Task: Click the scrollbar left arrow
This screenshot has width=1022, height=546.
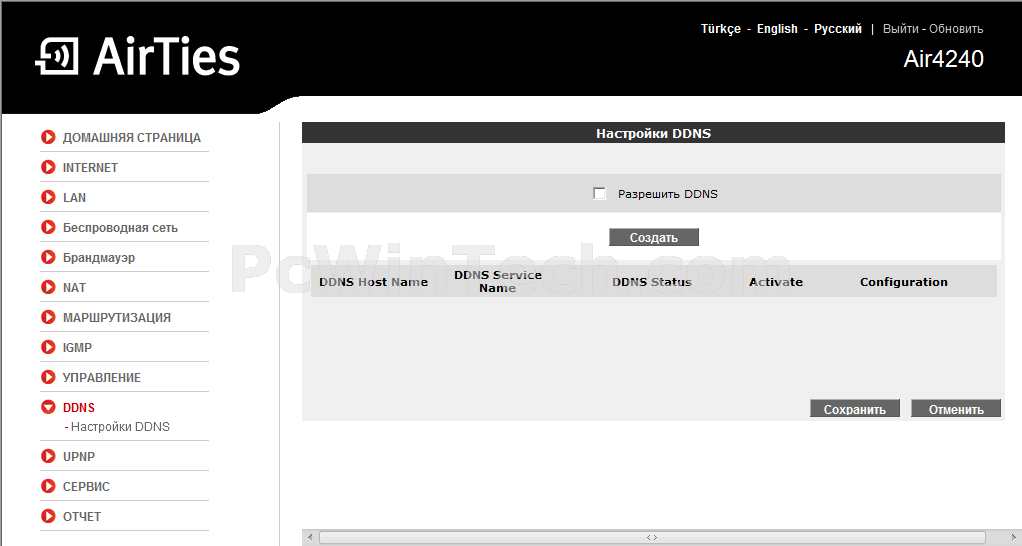Action: [x=310, y=538]
